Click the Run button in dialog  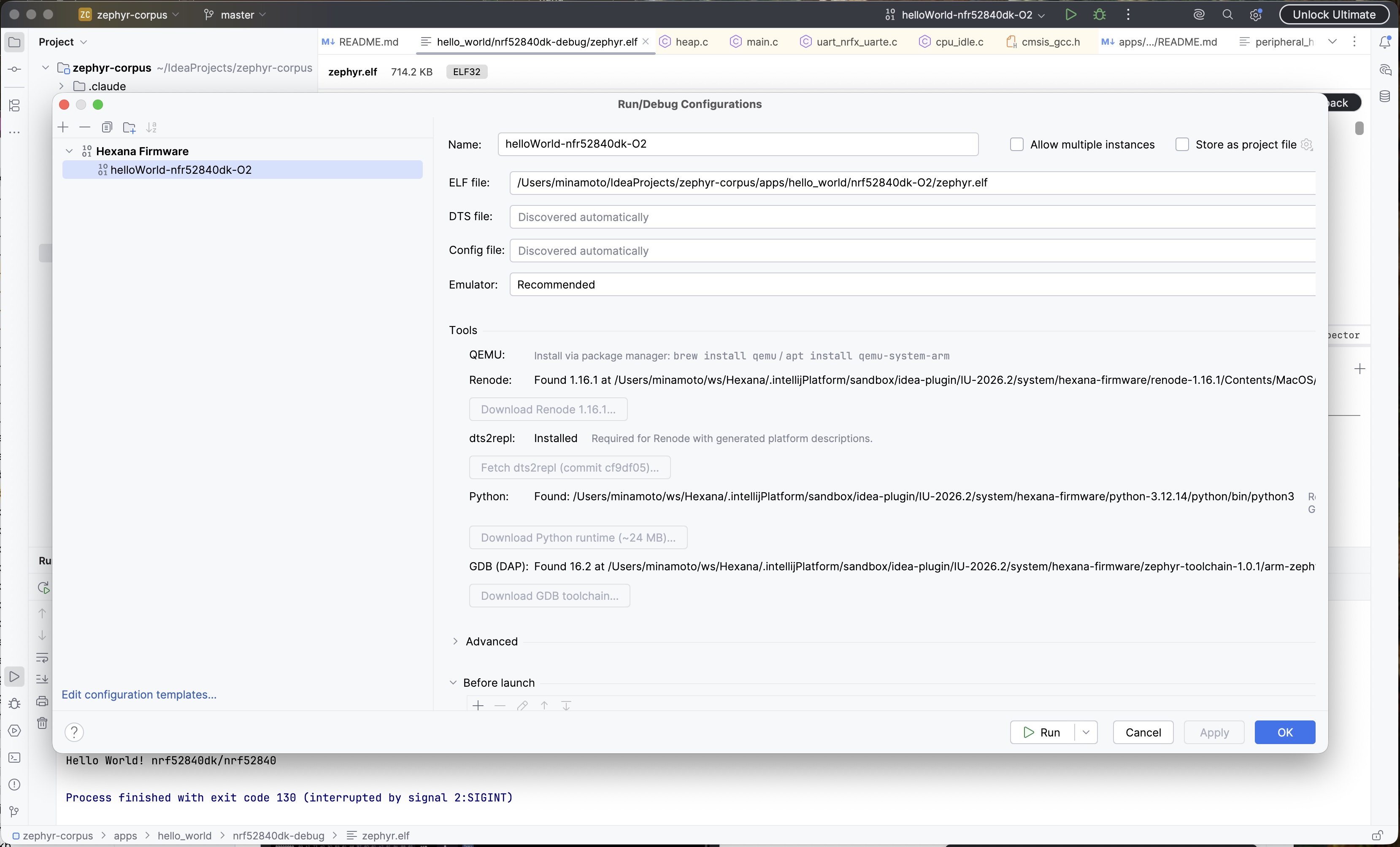point(1042,732)
